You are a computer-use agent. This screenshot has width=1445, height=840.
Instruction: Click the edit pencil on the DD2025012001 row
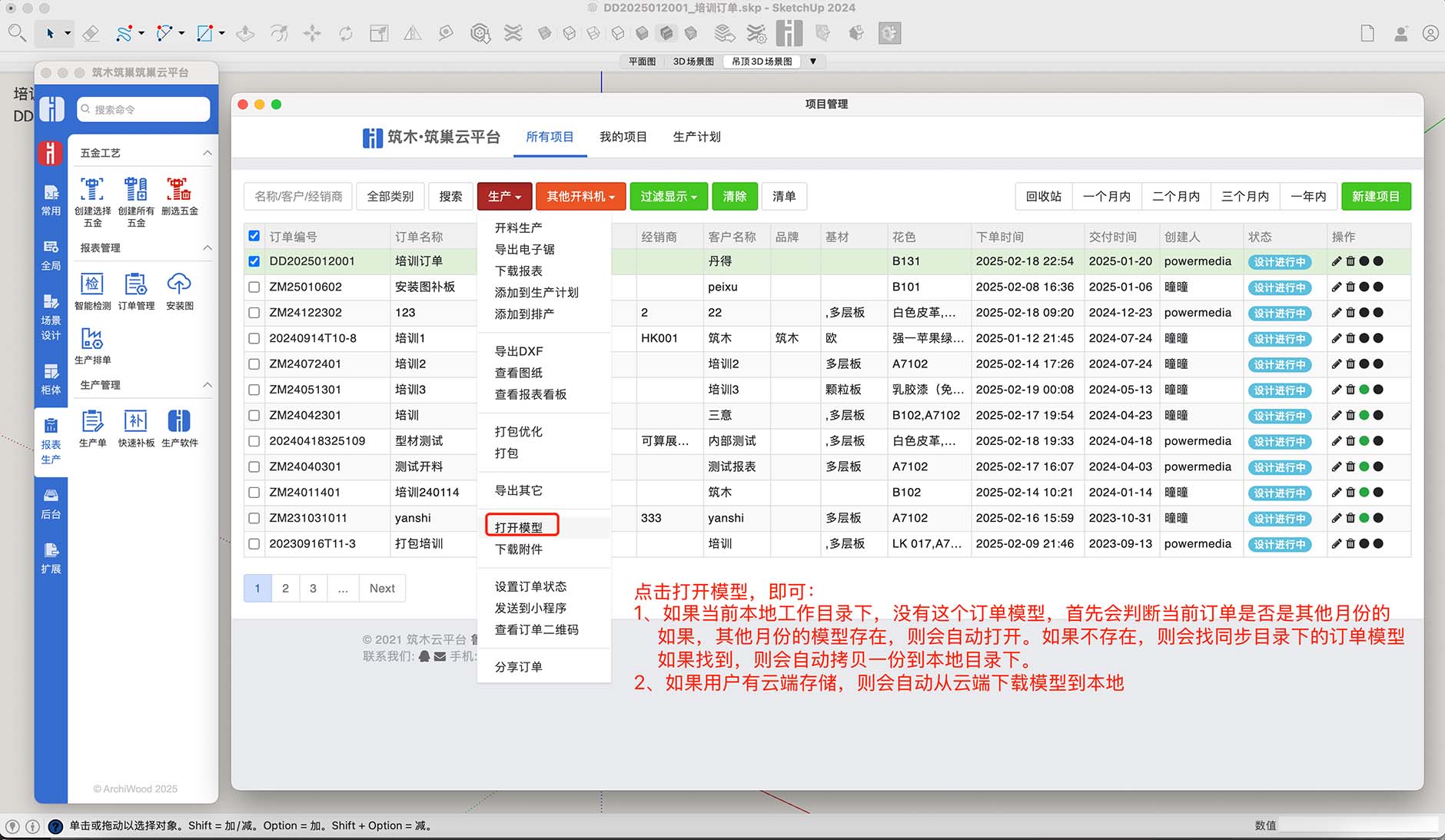[x=1335, y=261]
